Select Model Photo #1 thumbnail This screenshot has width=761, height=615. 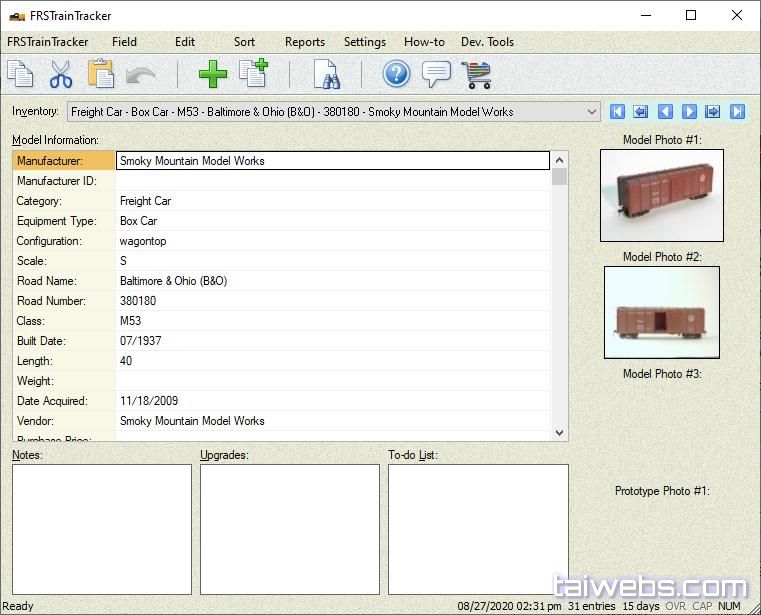click(661, 195)
